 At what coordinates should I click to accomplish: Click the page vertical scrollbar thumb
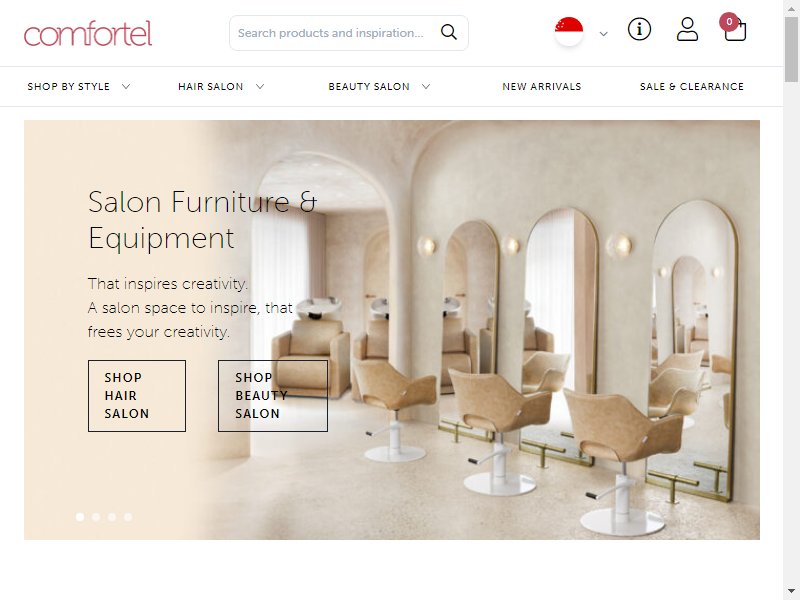click(x=791, y=48)
